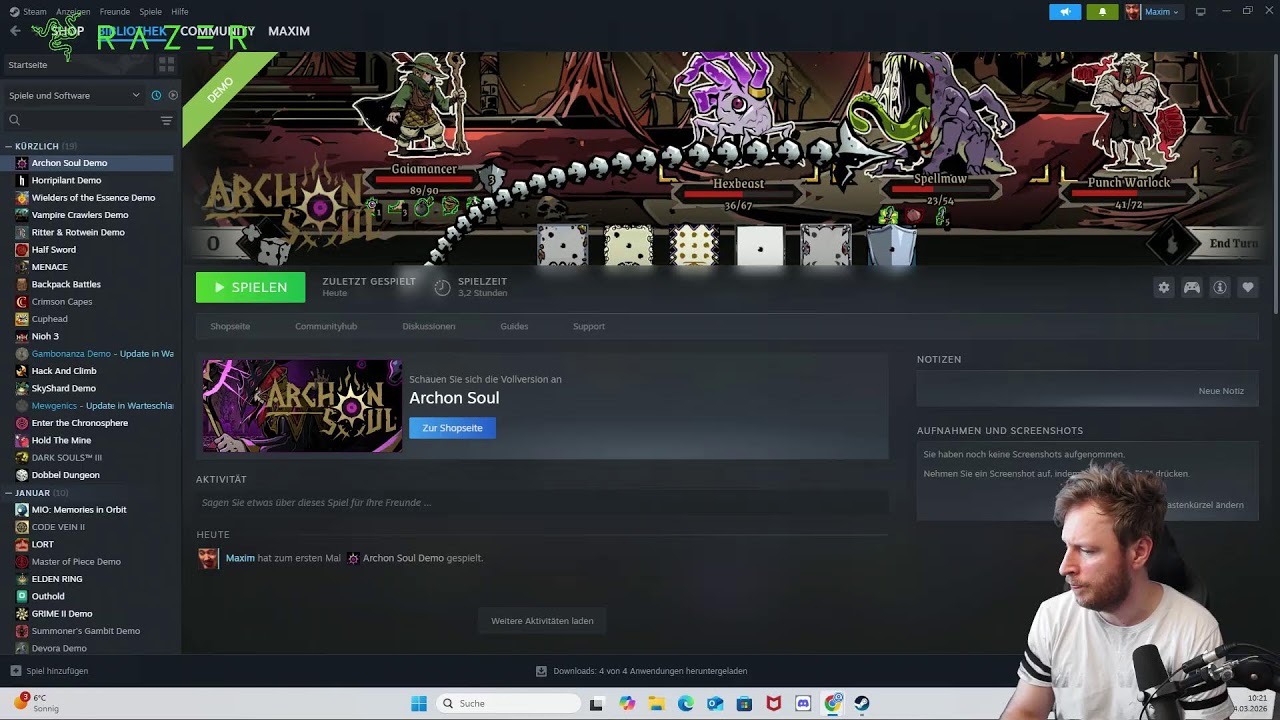Show game info icon

point(1220,287)
